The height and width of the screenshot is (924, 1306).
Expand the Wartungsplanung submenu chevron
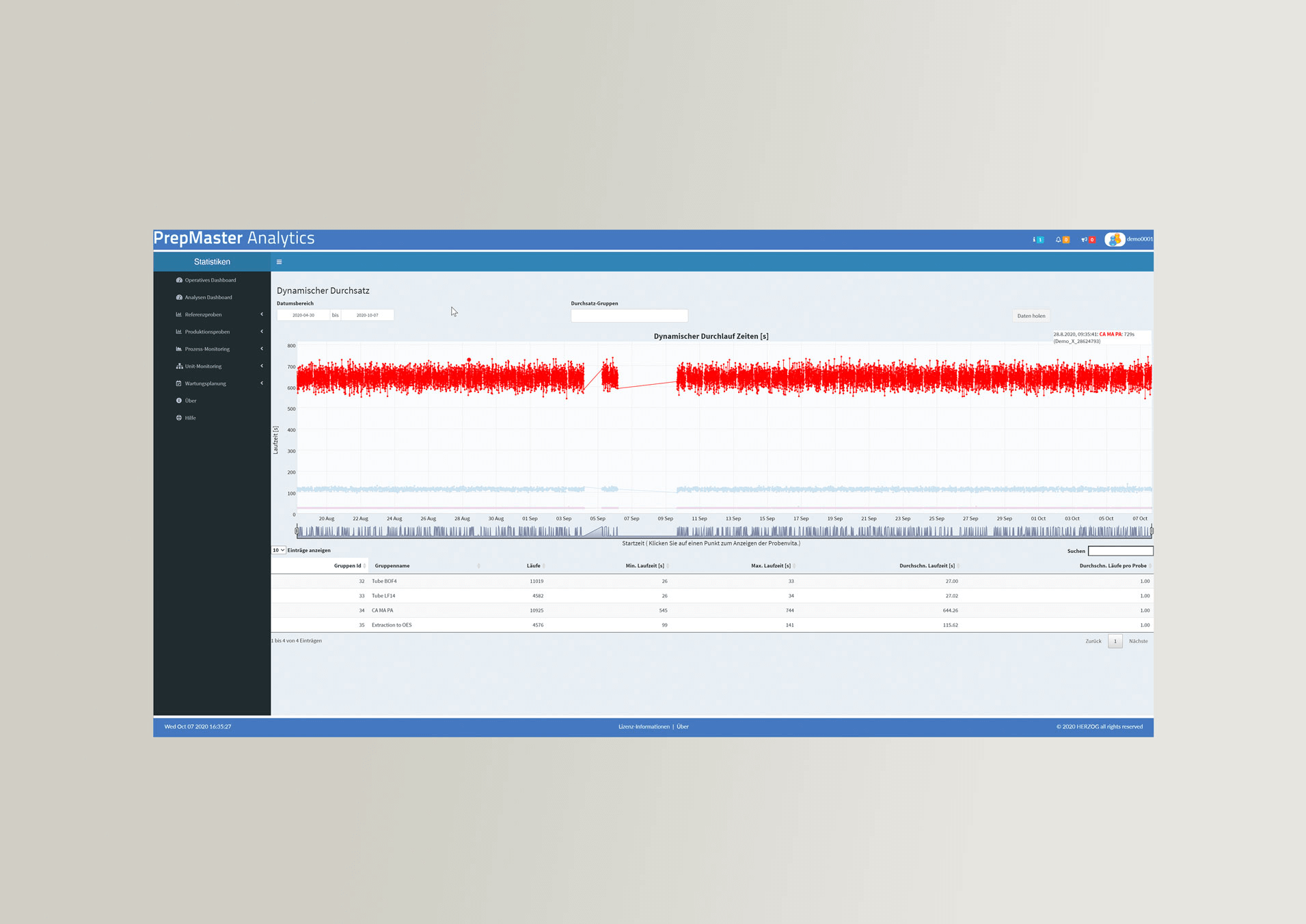tap(262, 383)
